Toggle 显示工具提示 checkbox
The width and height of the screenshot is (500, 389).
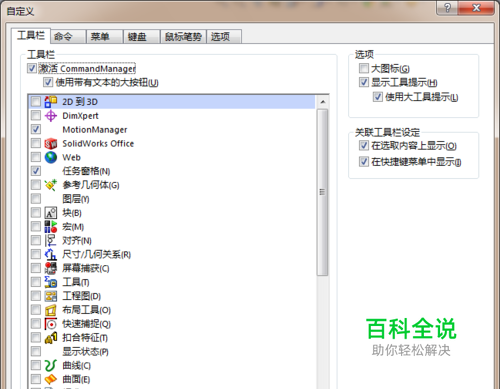[x=364, y=82]
